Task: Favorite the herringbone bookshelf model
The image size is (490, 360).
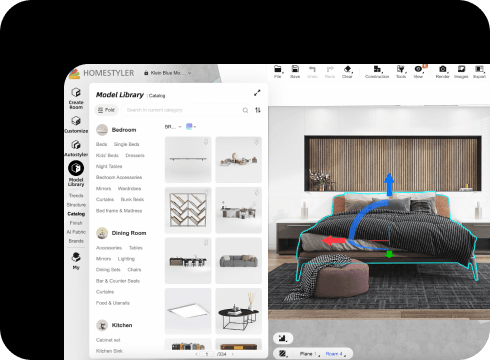Action: pyautogui.click(x=206, y=192)
